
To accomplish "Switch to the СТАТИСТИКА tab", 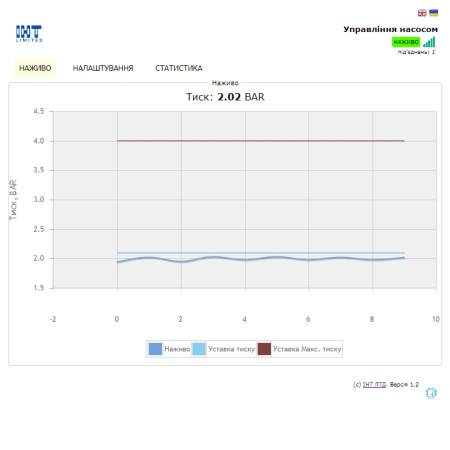I will [179, 68].
